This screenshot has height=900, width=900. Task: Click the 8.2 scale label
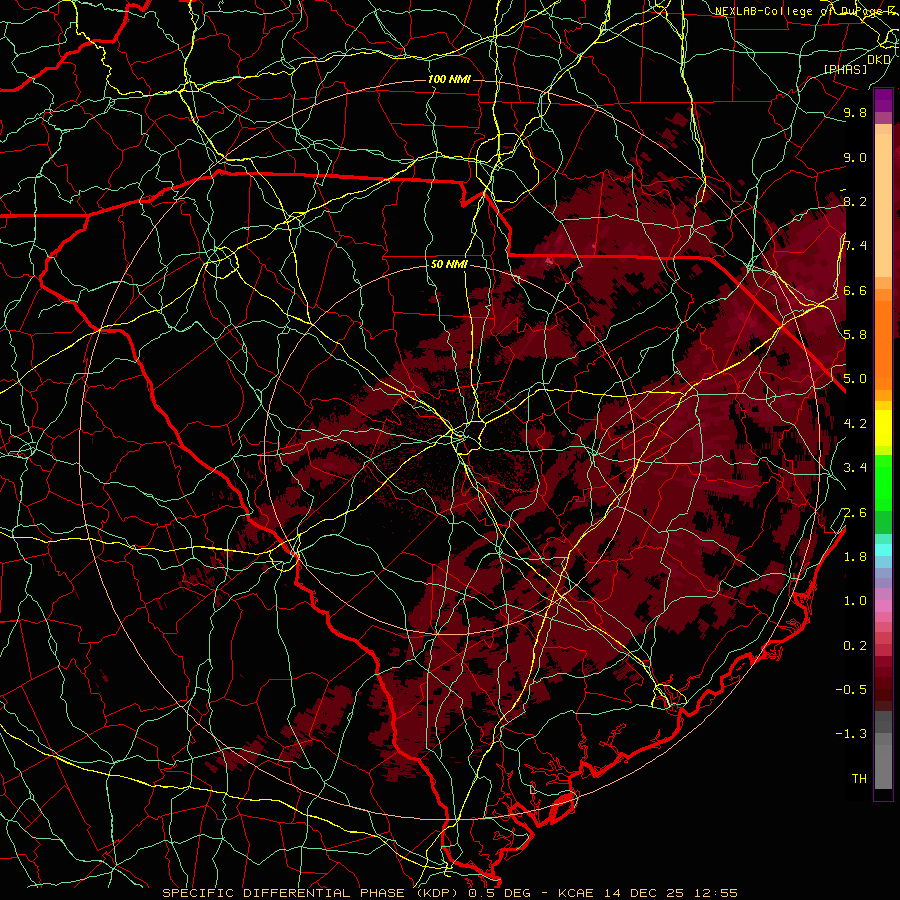[x=855, y=201]
